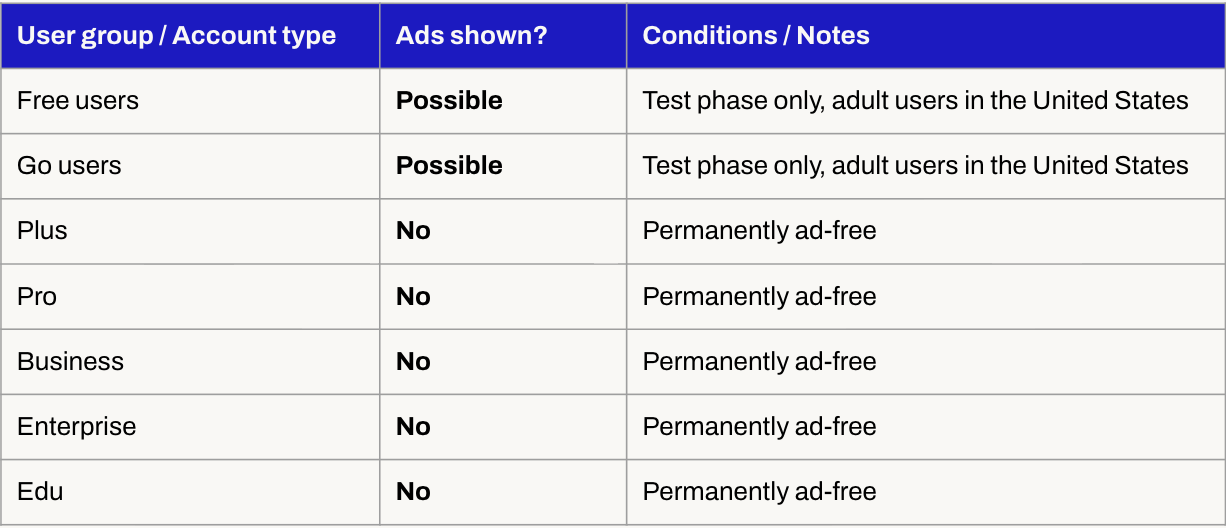This screenshot has height=528, width=1226.
Task: Click 'Possible' in the Free users row
Action: (449, 101)
